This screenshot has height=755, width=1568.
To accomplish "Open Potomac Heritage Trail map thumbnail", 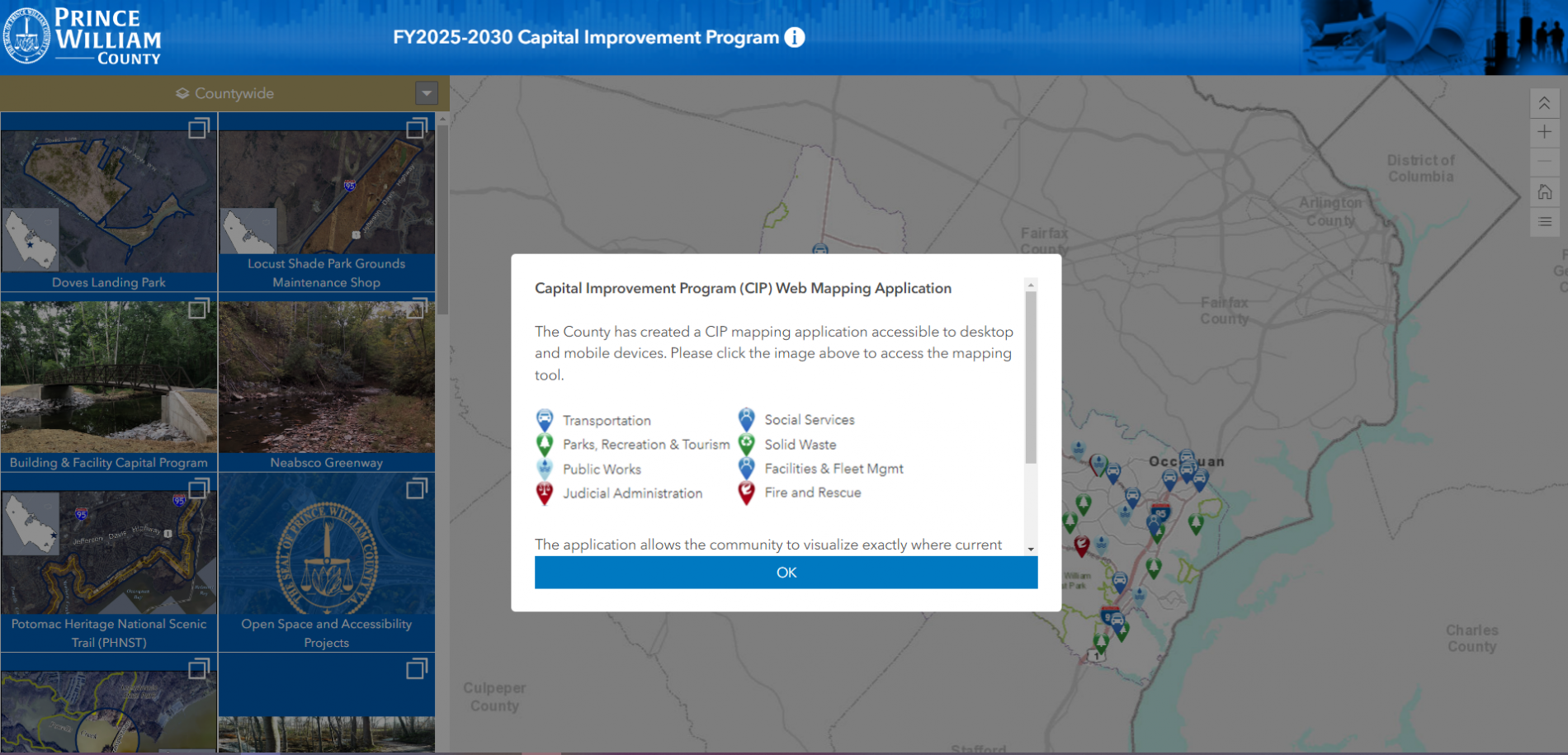I will (x=109, y=553).
